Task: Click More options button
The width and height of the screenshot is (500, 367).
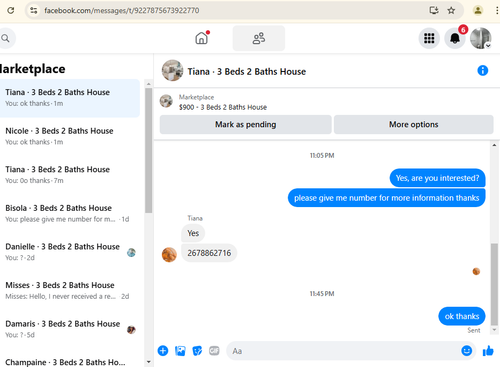Action: pos(414,124)
